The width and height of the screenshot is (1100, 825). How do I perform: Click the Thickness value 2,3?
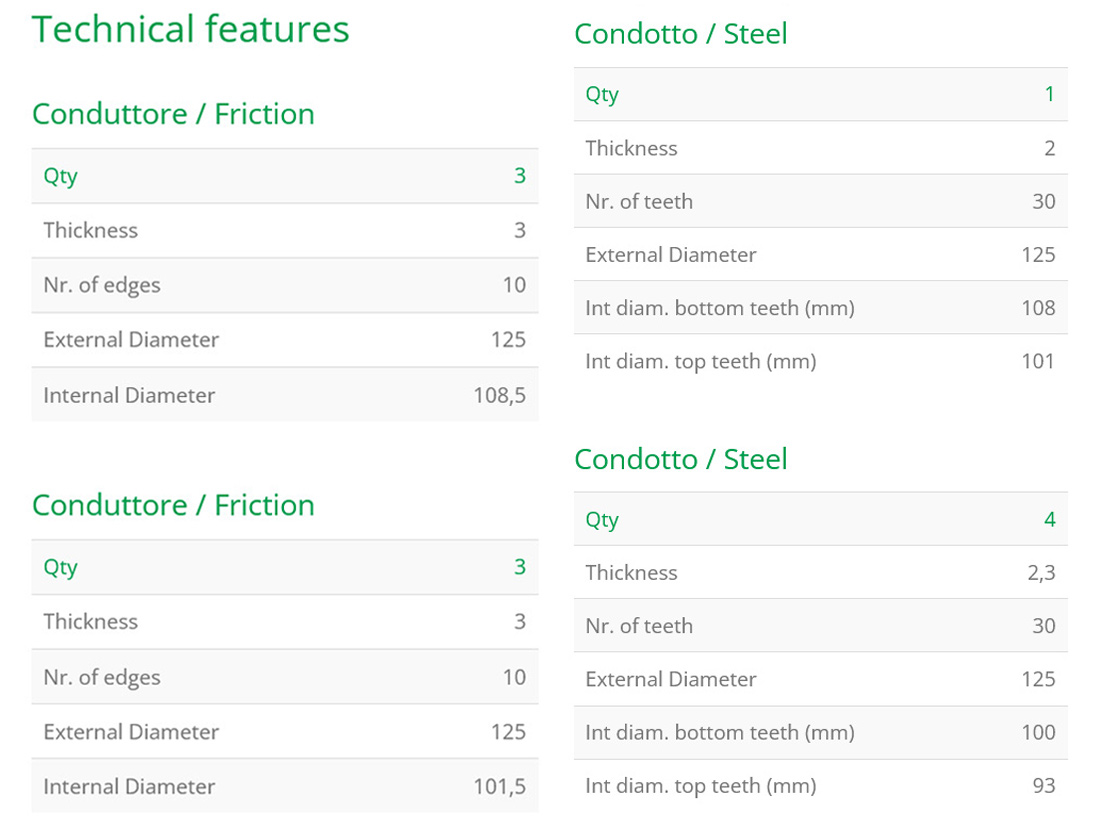(x=1041, y=572)
